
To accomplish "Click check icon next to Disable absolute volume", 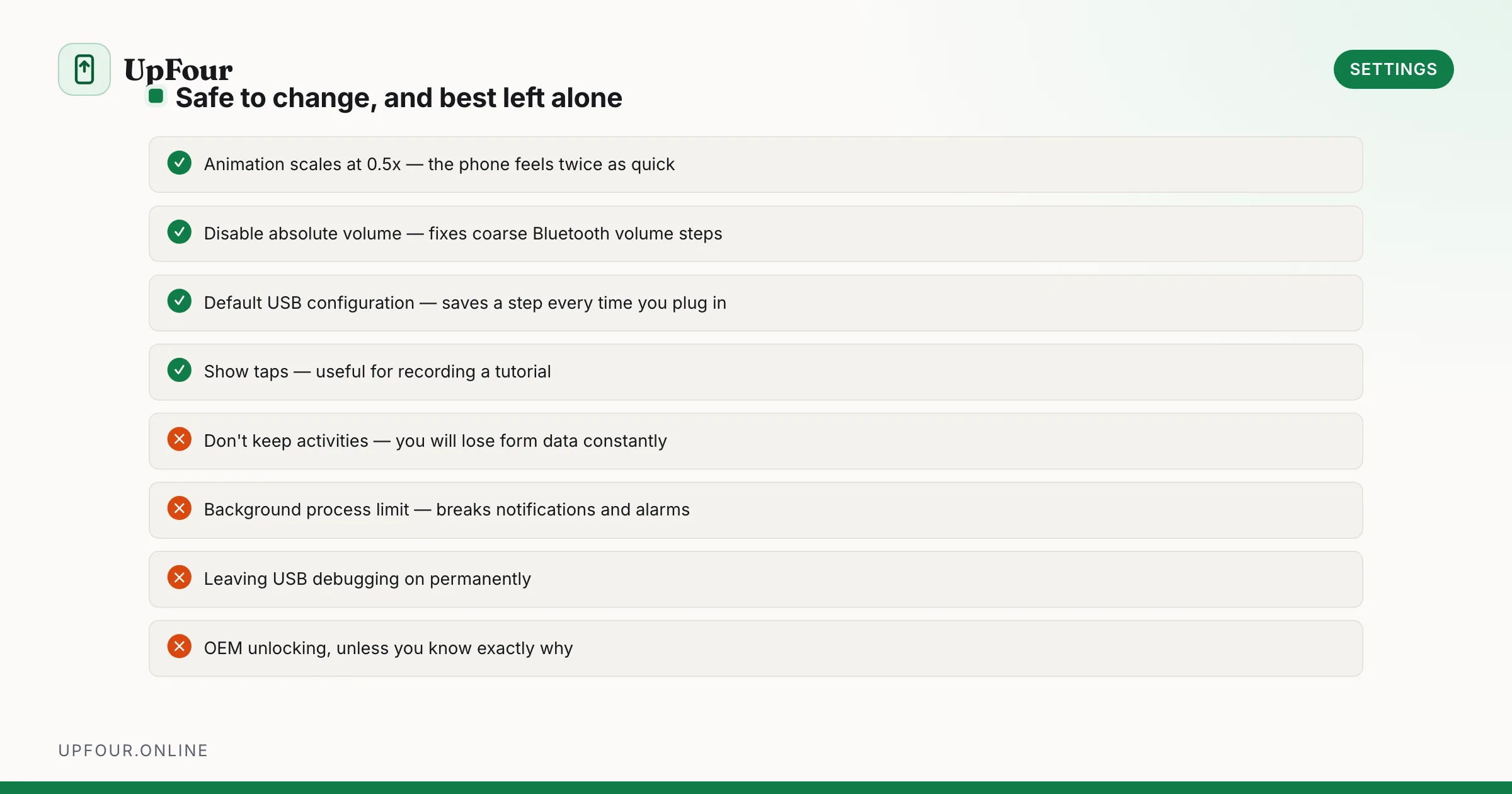I will [180, 233].
